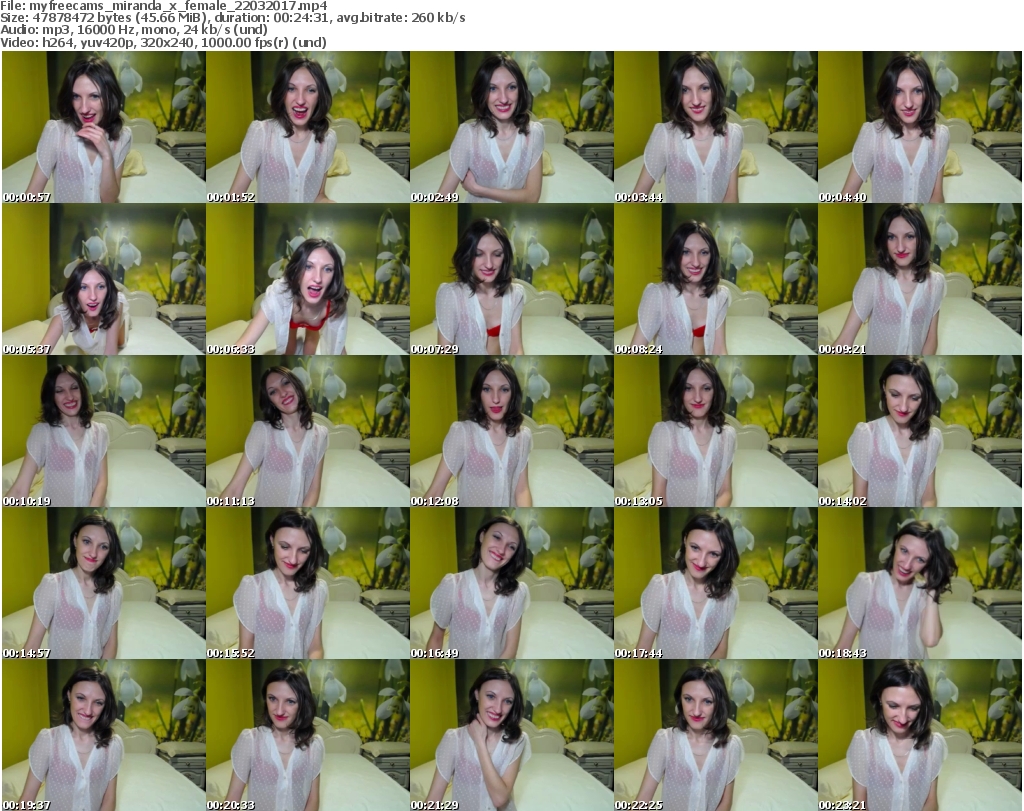This screenshot has width=1024, height=811.
Task: Click the 00:23:21 video frame
Action: click(920, 735)
